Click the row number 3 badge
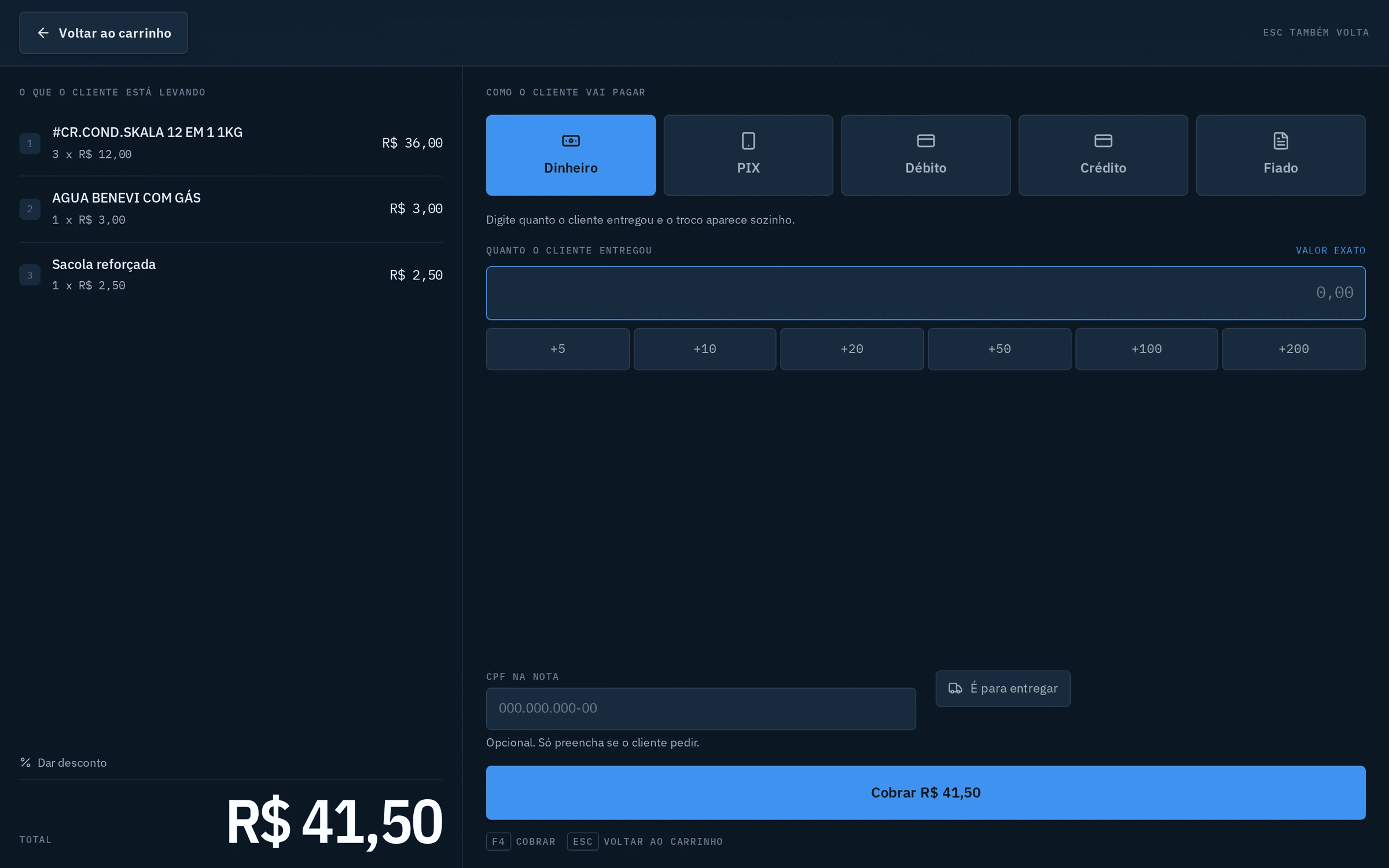This screenshot has height=868, width=1389. (30, 275)
